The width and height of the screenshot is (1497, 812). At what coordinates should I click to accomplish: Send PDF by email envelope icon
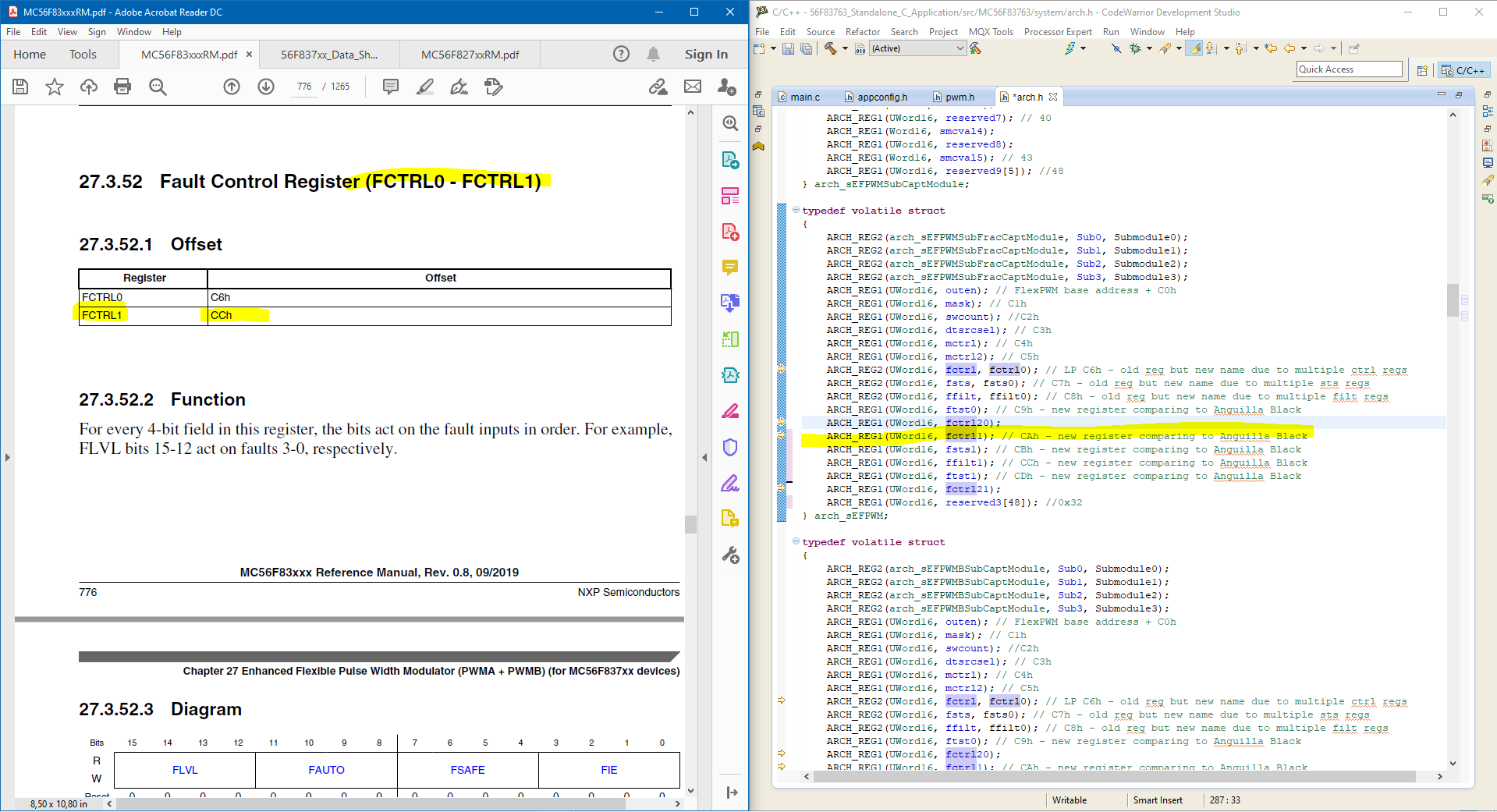coord(693,87)
